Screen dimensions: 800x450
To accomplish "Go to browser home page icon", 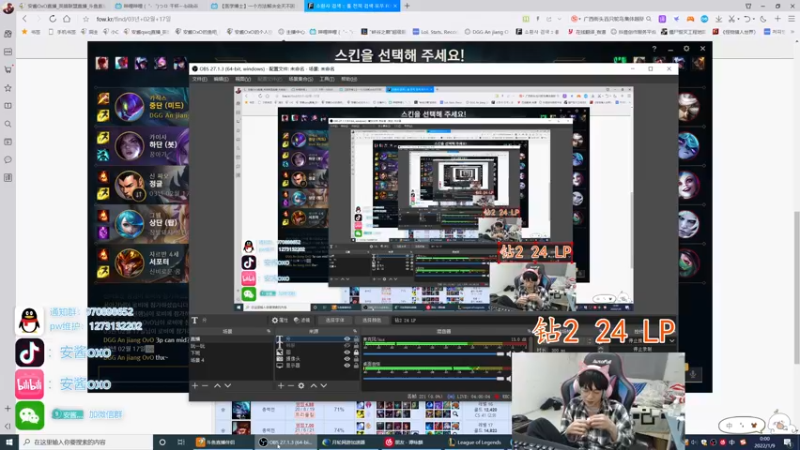I will click(x=67, y=19).
